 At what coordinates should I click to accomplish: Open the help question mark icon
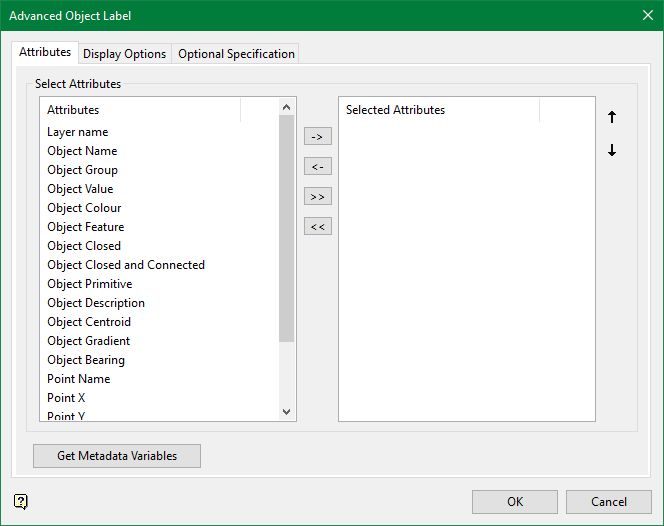click(21, 502)
